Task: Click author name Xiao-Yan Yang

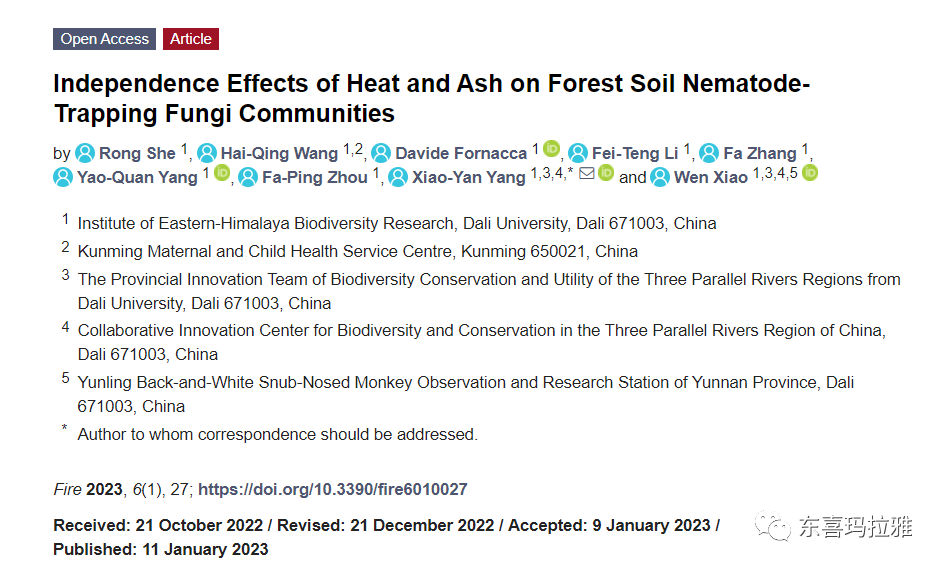Action: 469,177
